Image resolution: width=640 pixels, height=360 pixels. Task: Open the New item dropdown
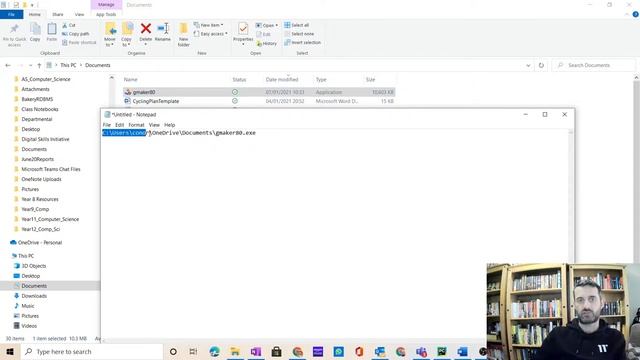pos(209,25)
